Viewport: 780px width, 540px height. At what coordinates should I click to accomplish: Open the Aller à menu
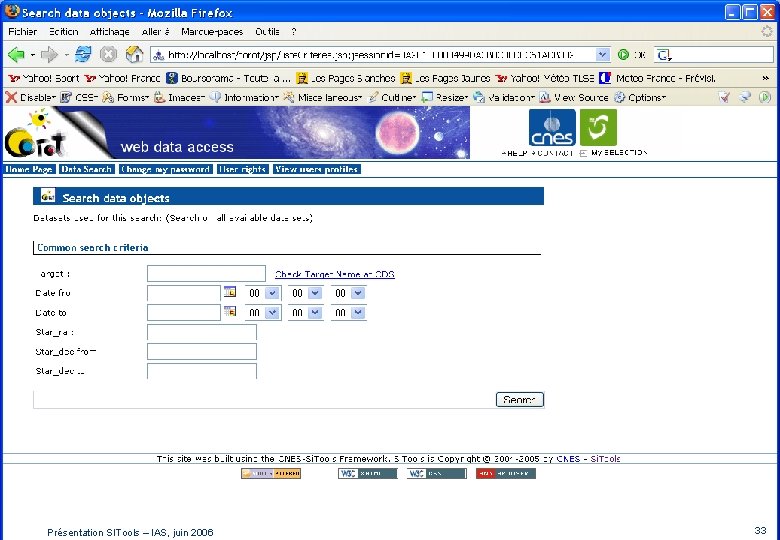point(155,32)
